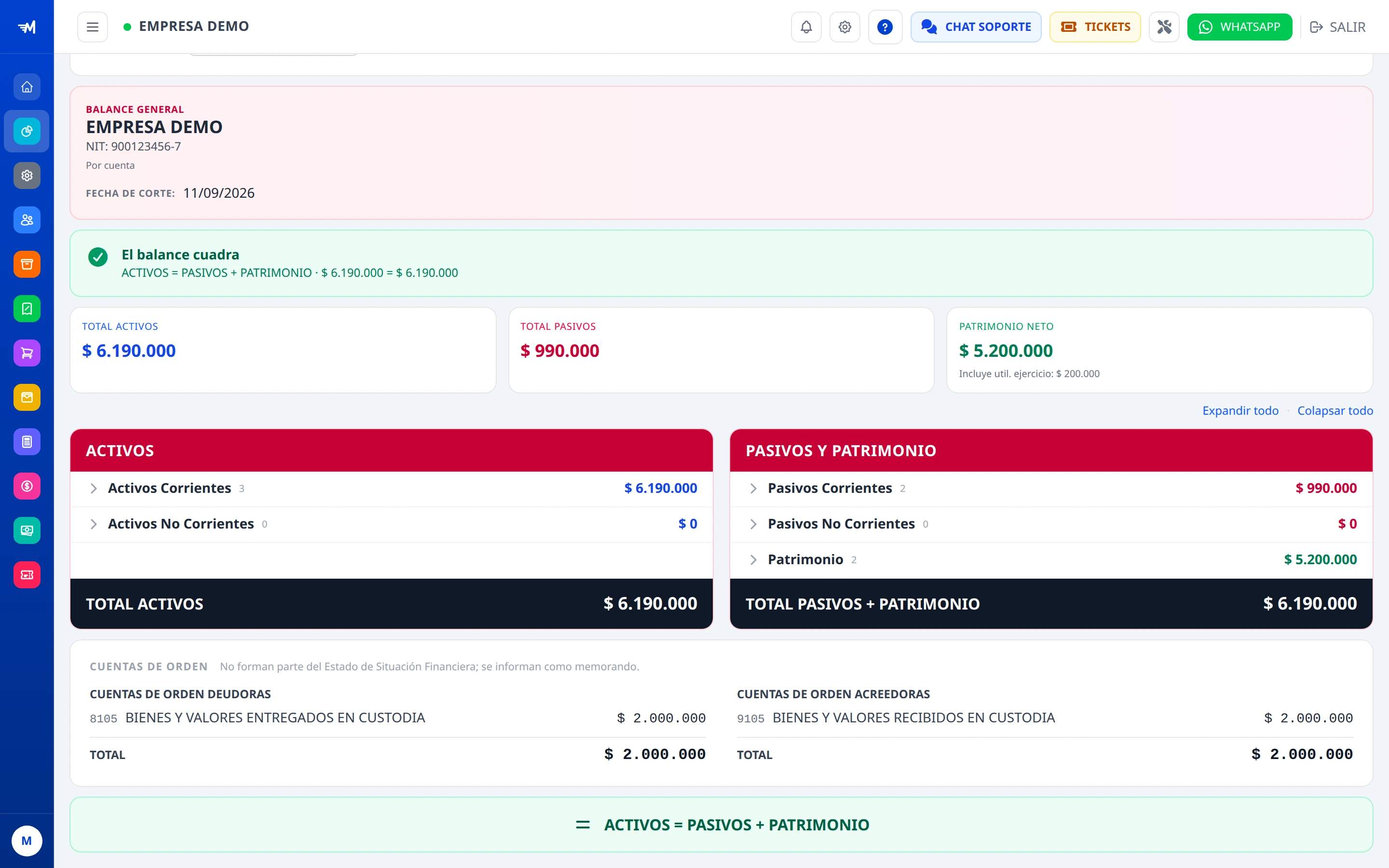Click the Total Pasivos value $ 990.000

559,351
